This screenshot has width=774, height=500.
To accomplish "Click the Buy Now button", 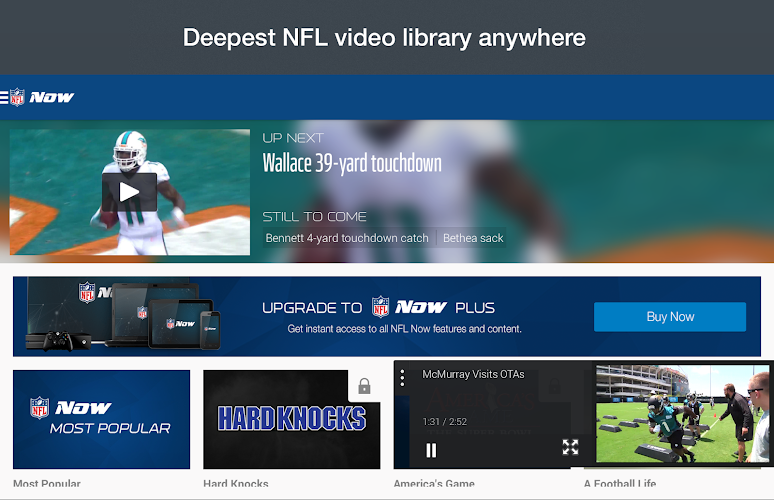I will coord(670,317).
